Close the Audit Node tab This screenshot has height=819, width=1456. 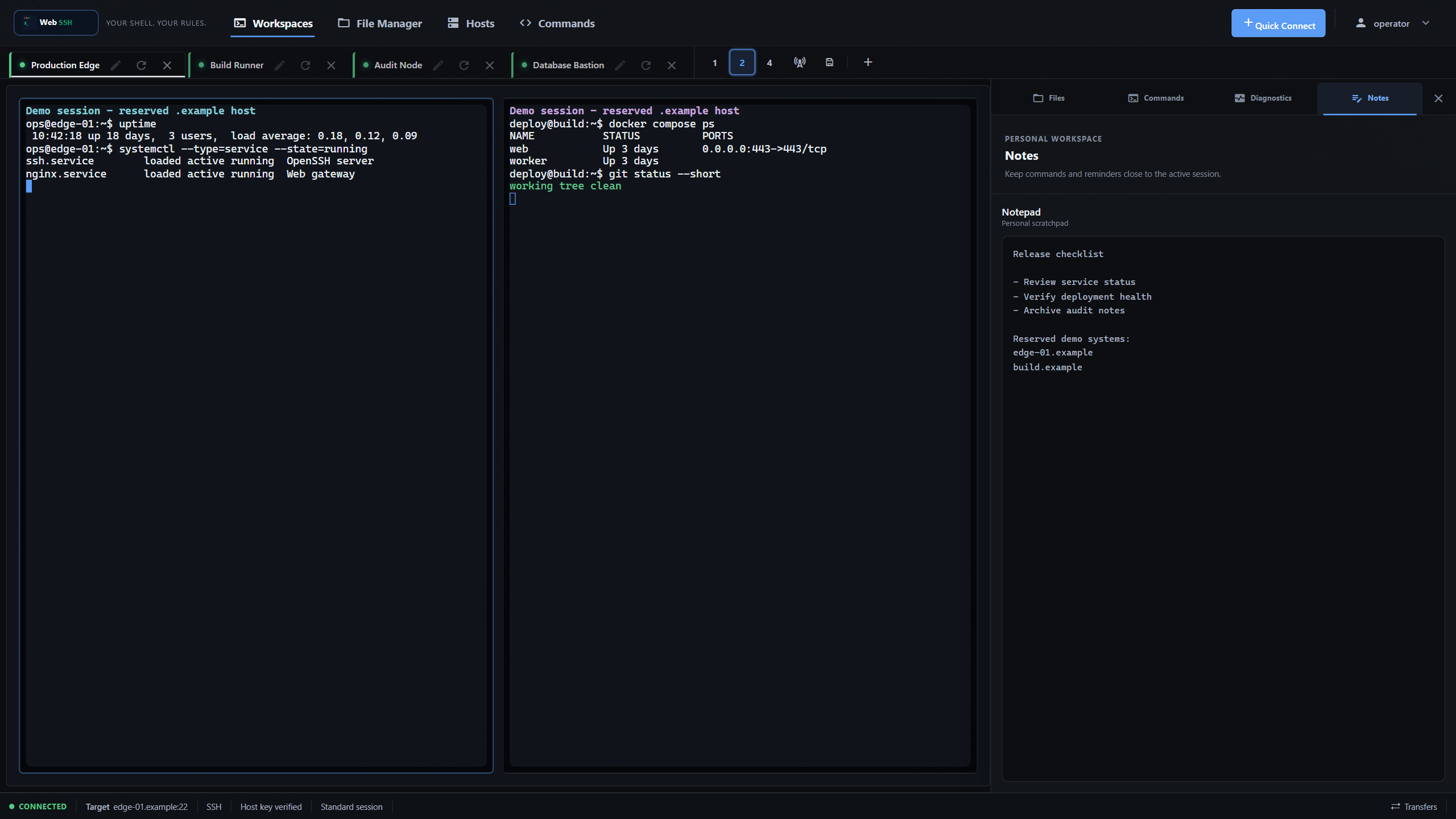pyautogui.click(x=490, y=65)
